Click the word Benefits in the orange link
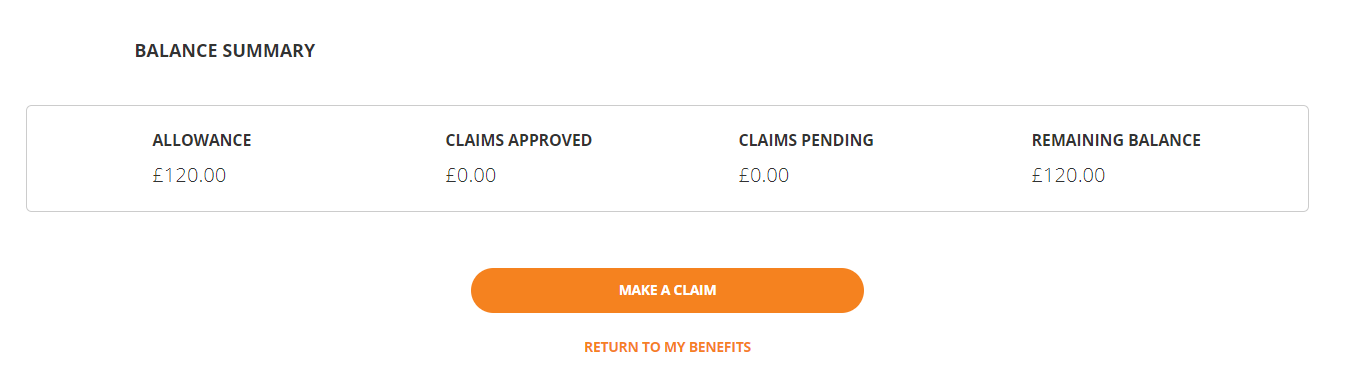 (720, 347)
